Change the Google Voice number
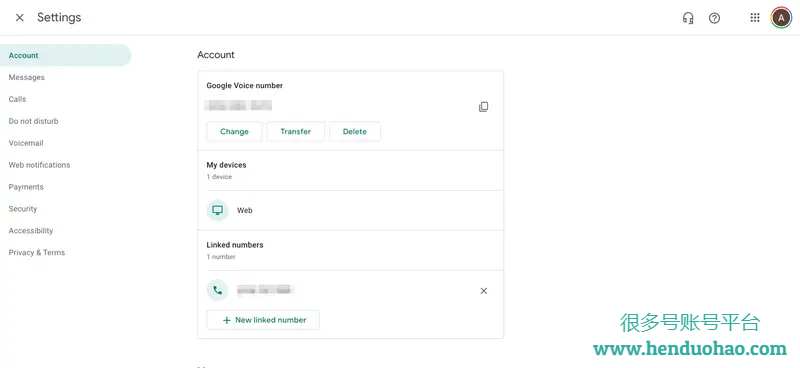This screenshot has width=800, height=368. click(x=234, y=131)
